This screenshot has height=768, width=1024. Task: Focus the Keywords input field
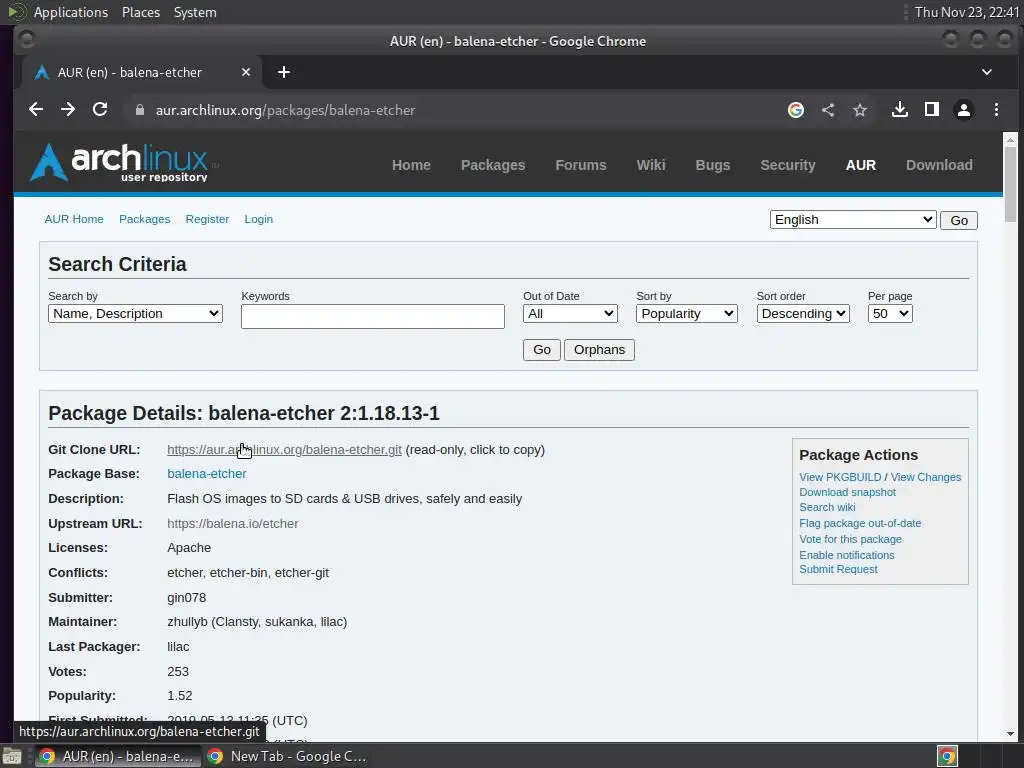point(372,316)
